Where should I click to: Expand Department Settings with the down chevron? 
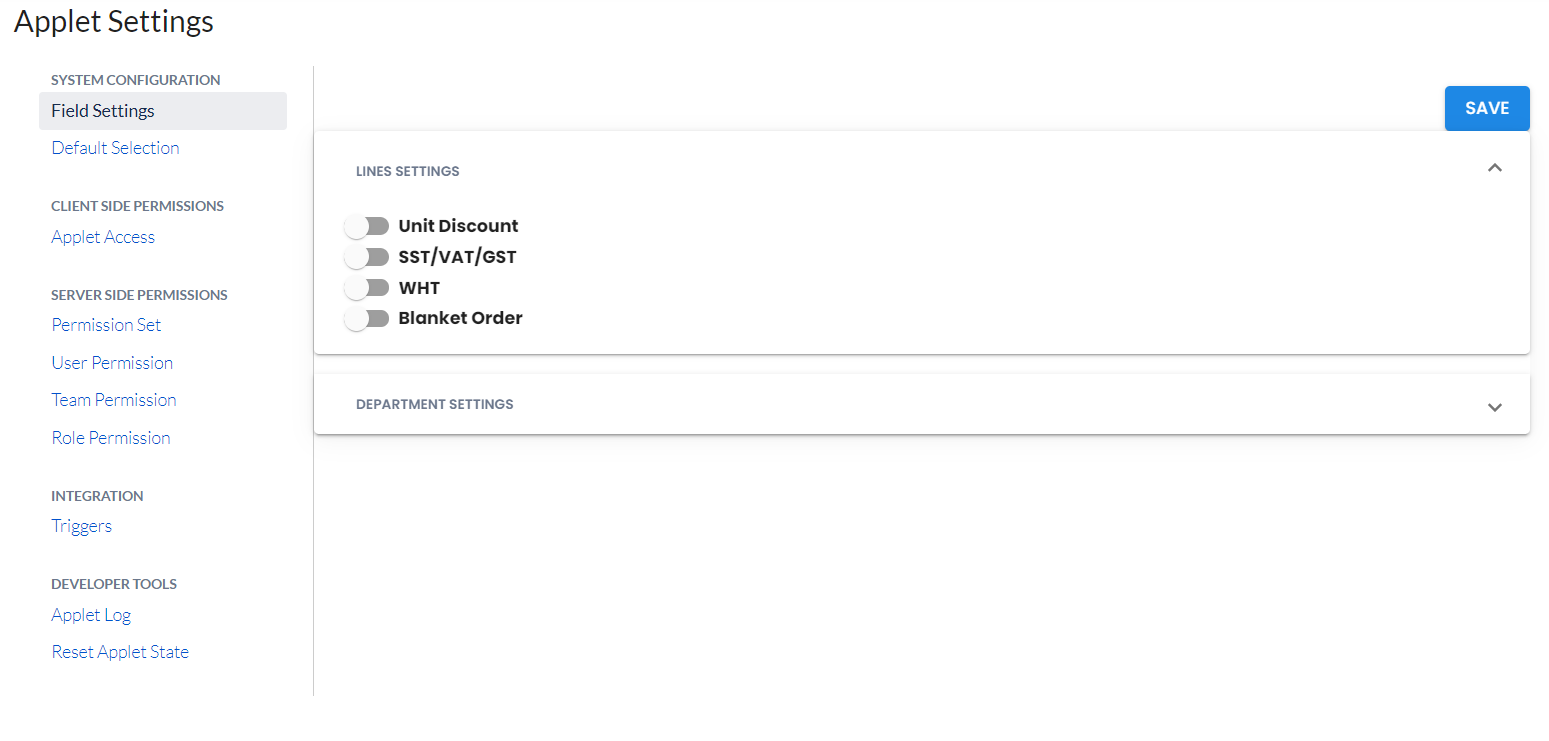tap(1494, 407)
